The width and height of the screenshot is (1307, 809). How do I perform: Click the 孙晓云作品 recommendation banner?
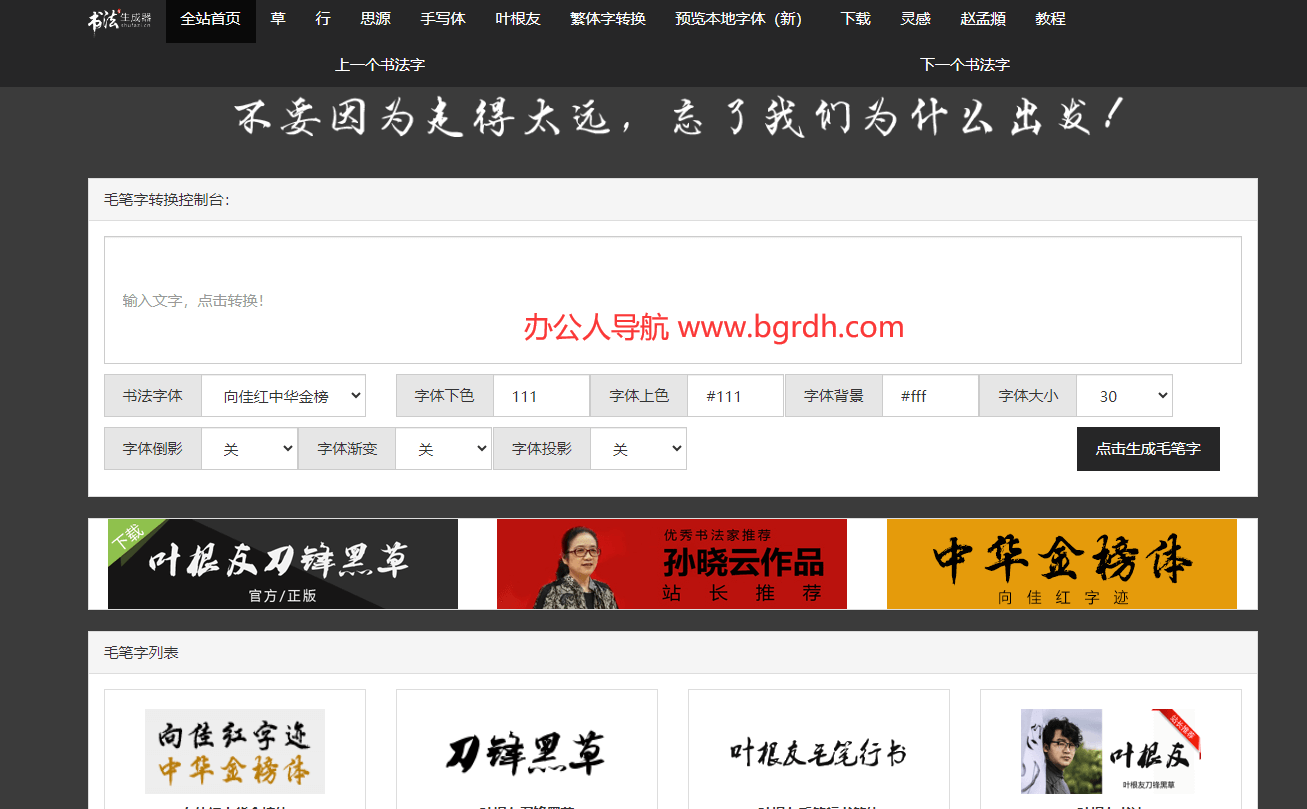671,563
